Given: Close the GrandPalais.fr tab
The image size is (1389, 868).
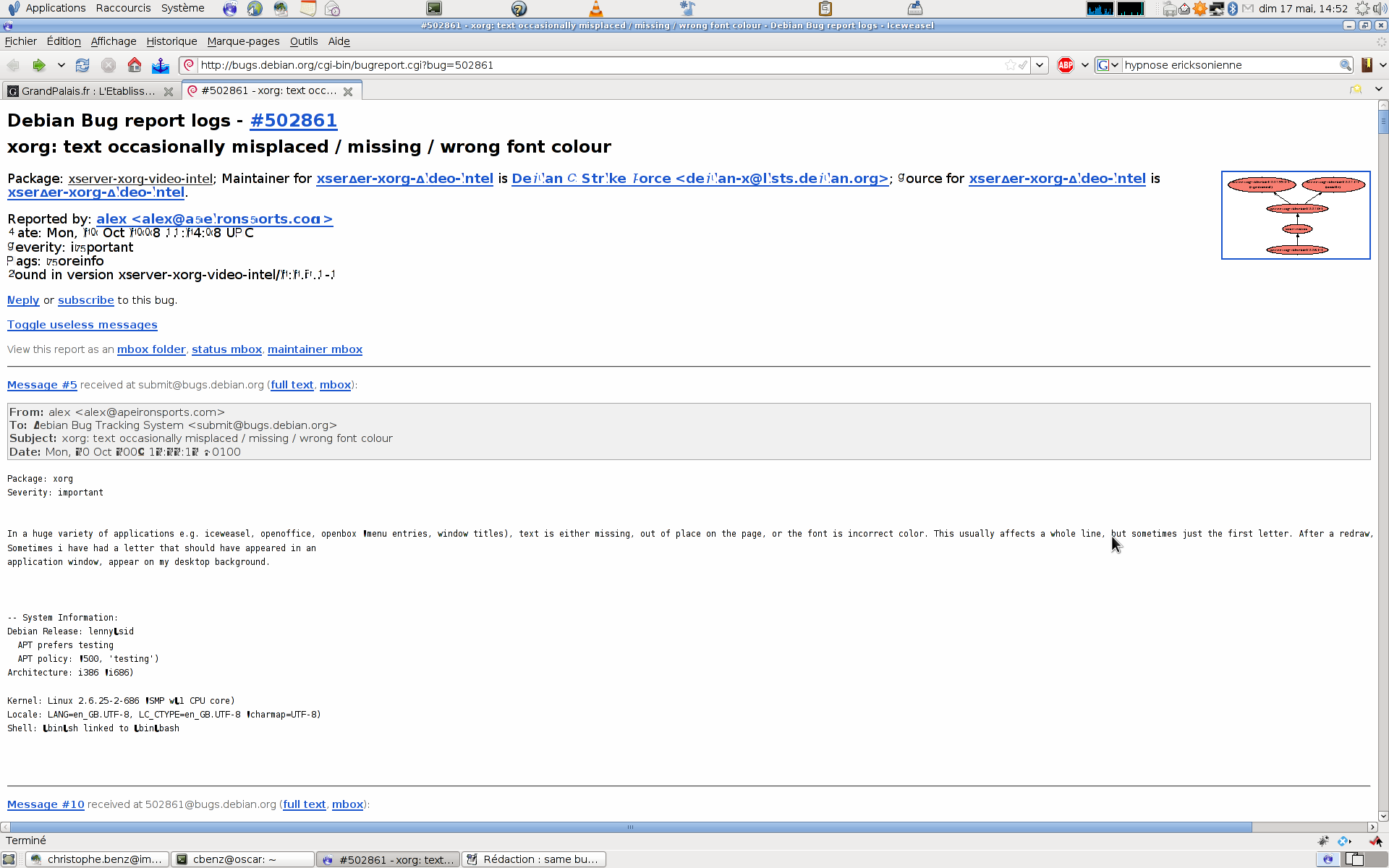Looking at the screenshot, I should (x=169, y=91).
